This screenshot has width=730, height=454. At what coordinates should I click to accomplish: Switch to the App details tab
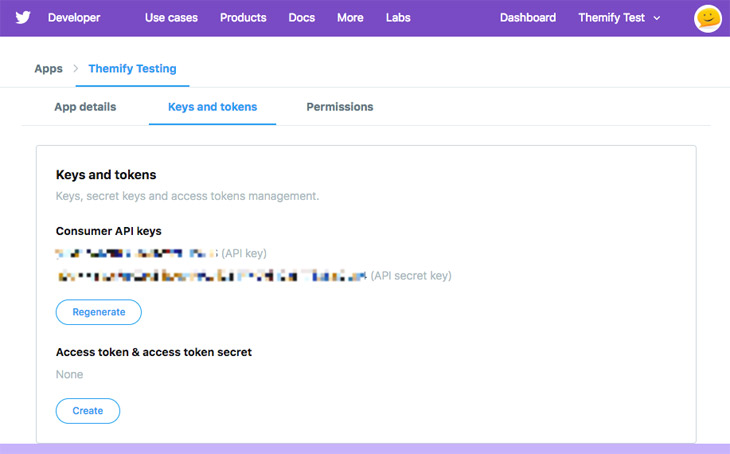click(x=85, y=107)
